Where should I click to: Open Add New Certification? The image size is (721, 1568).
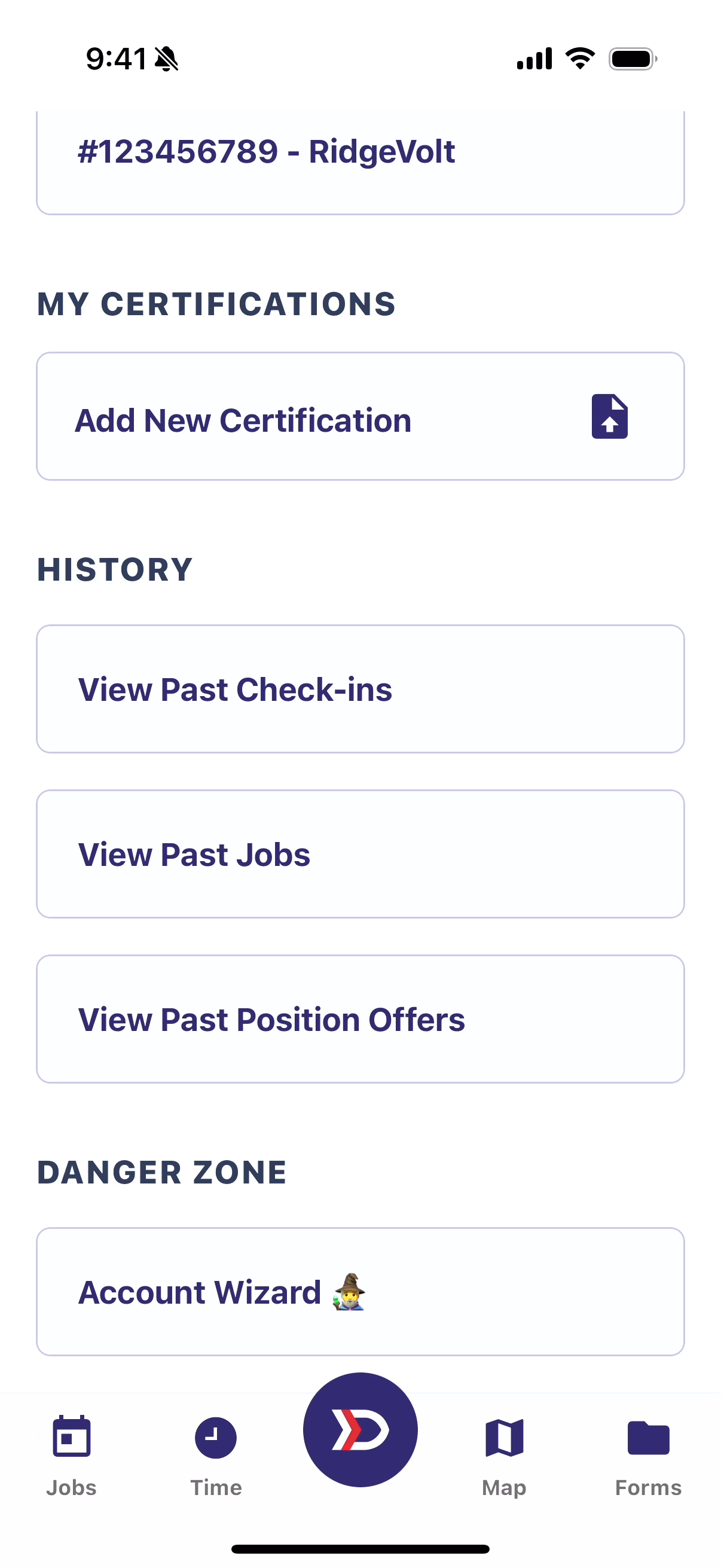tap(360, 416)
